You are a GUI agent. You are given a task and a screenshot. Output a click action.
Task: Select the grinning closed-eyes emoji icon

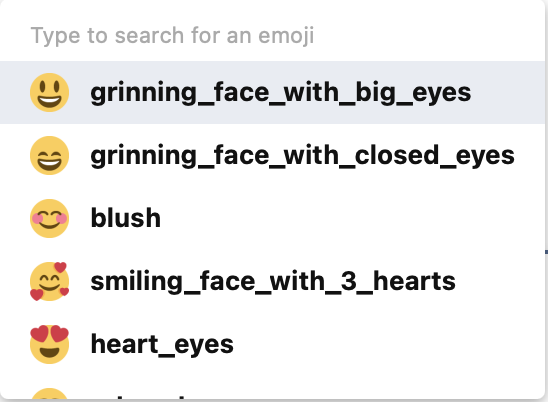(x=49, y=156)
